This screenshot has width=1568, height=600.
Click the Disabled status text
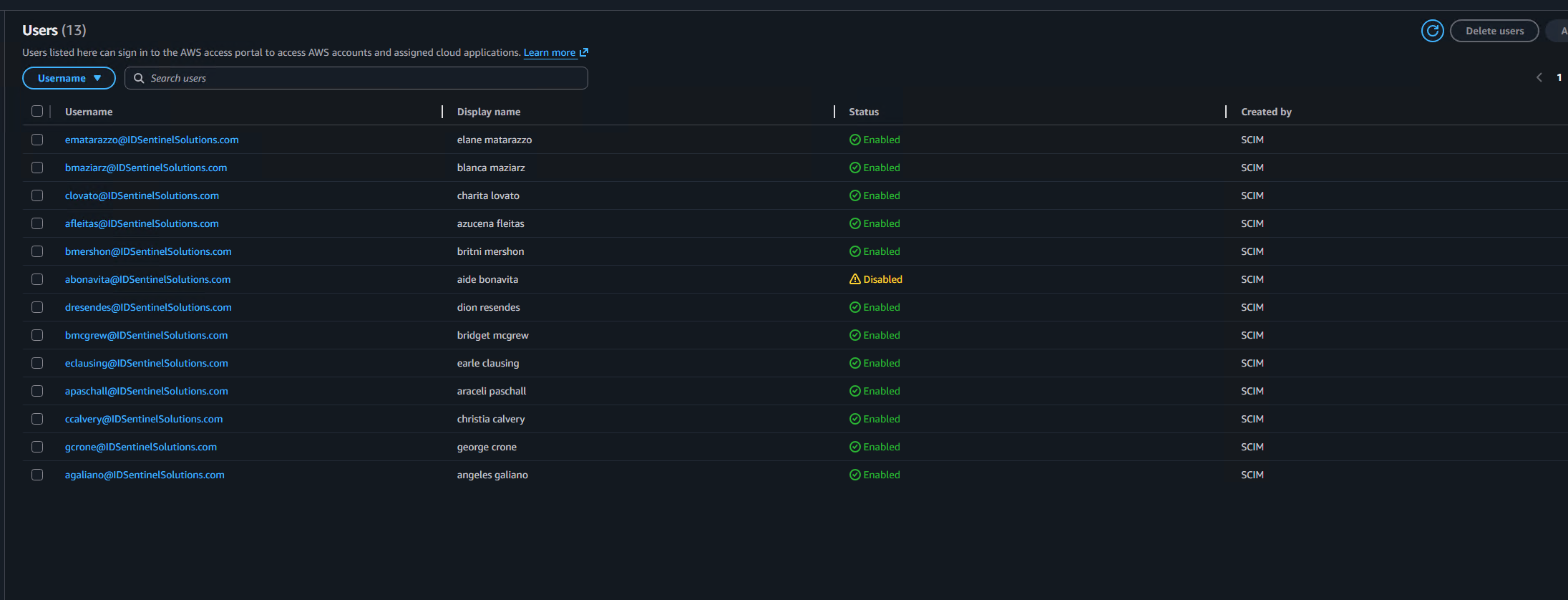[x=882, y=279]
